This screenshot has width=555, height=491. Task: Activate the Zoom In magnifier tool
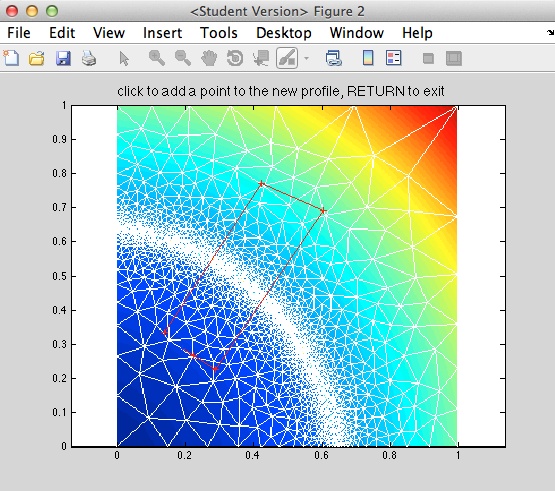point(157,58)
